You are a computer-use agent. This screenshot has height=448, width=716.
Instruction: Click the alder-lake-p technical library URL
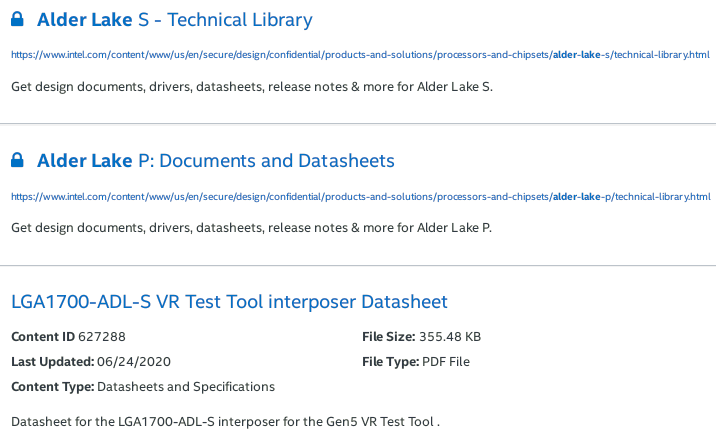pyautogui.click(x=360, y=196)
